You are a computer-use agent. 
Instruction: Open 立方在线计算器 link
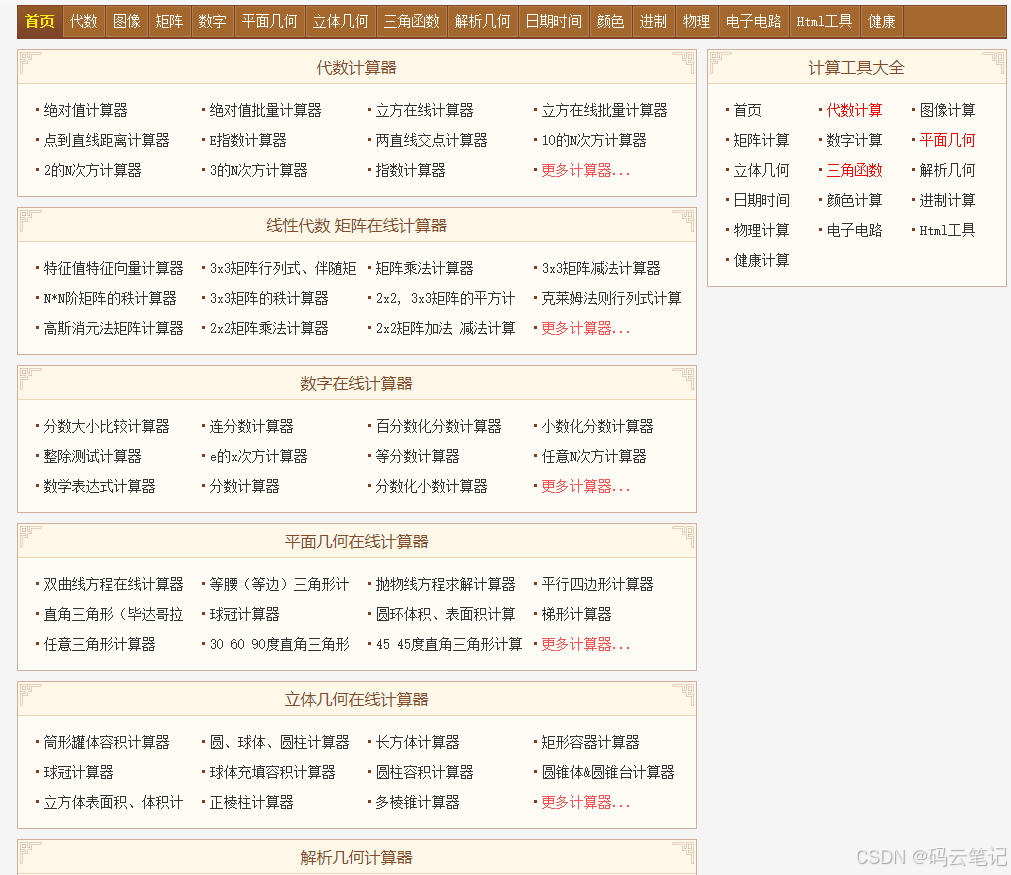click(x=424, y=110)
